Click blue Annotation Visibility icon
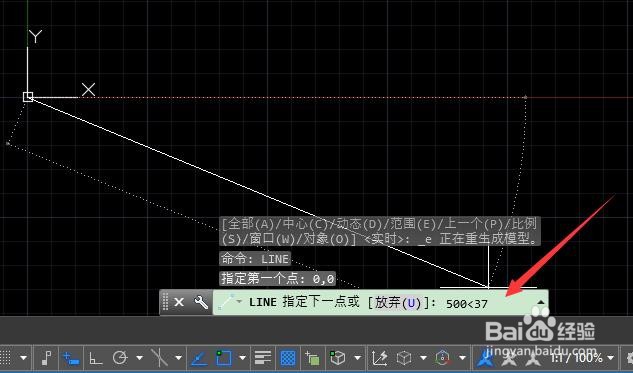This screenshot has height=373, width=633. pos(486,358)
